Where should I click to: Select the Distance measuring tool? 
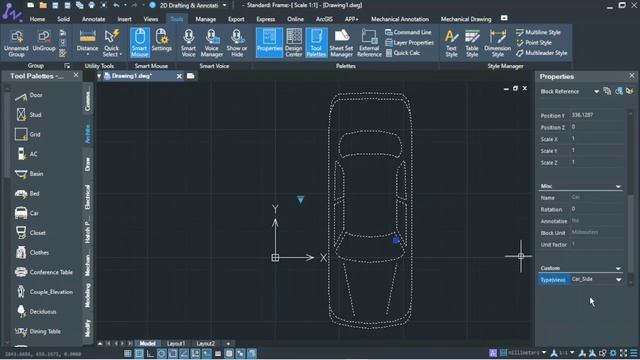click(87, 41)
